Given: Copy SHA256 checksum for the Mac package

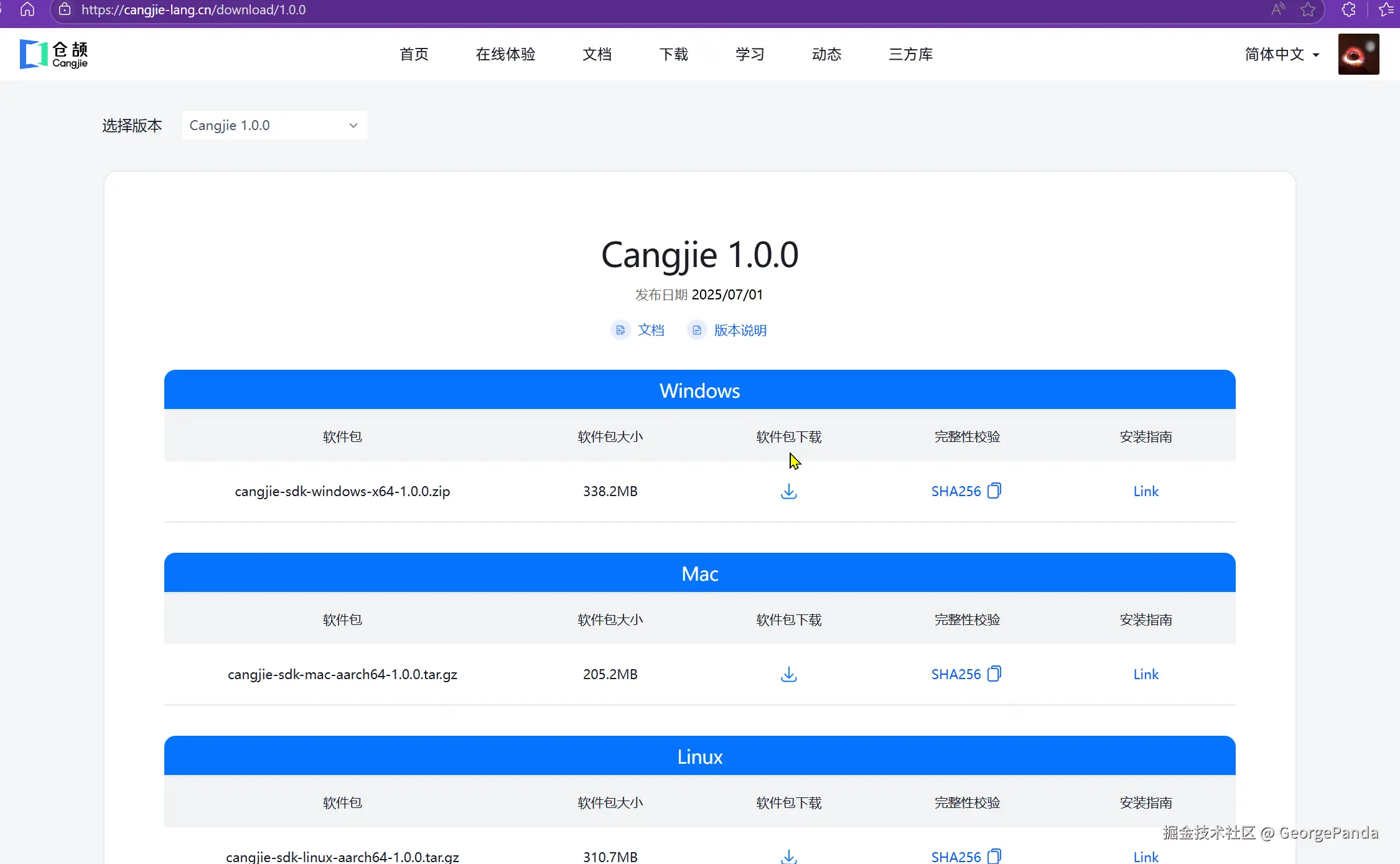Looking at the screenshot, I should coord(994,674).
